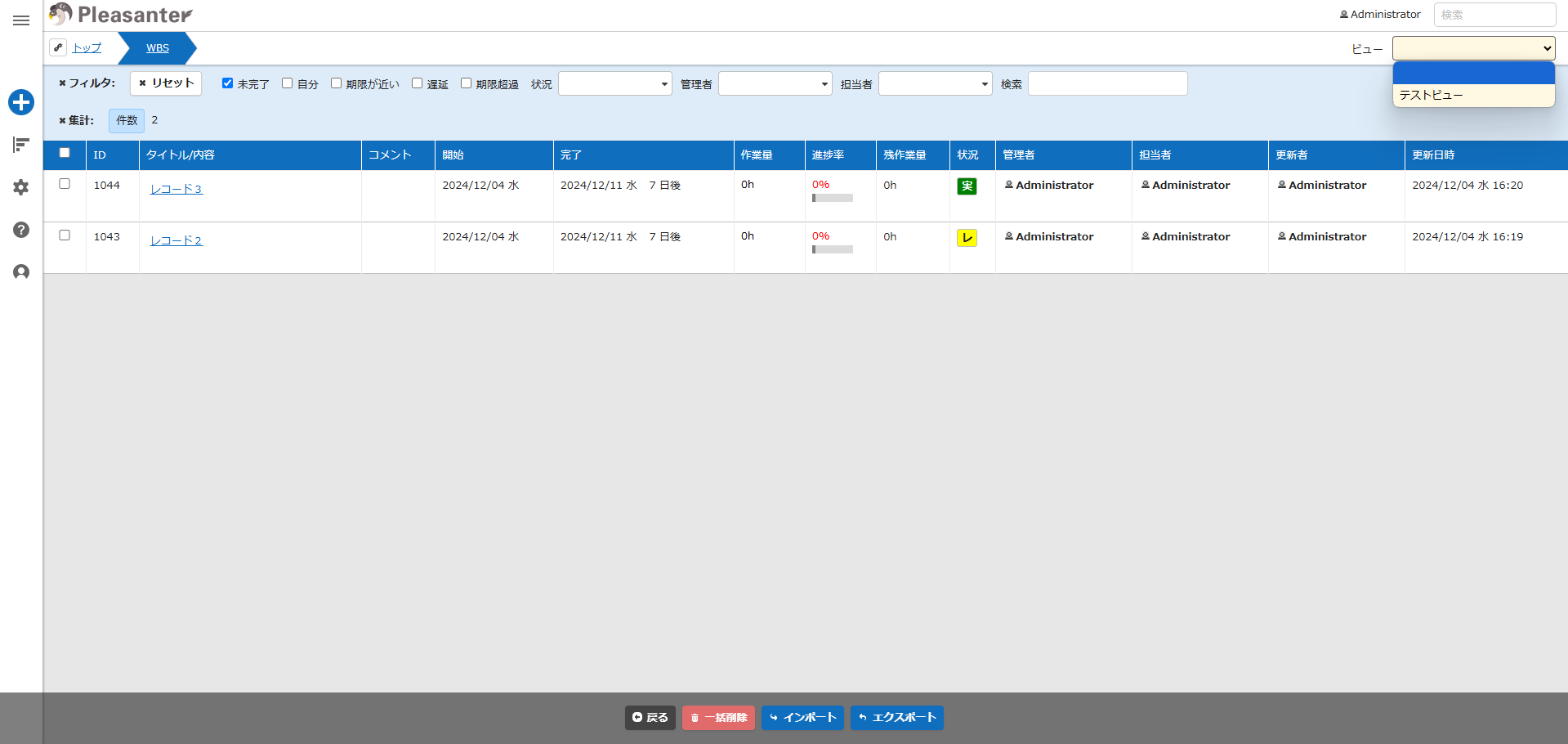Expand the 担当者 filter dropdown

pos(936,83)
